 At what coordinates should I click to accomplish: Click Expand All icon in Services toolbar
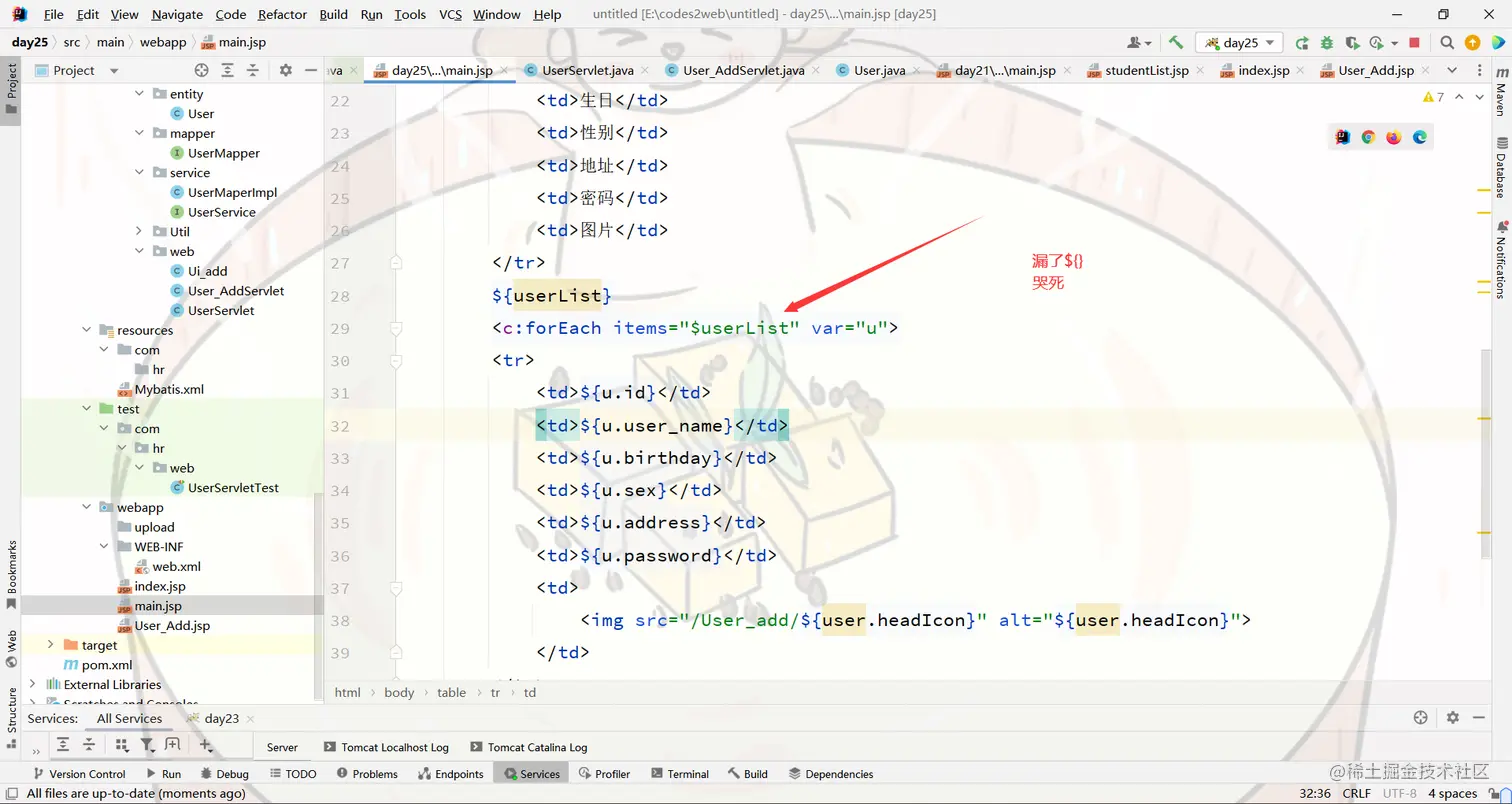click(x=63, y=745)
